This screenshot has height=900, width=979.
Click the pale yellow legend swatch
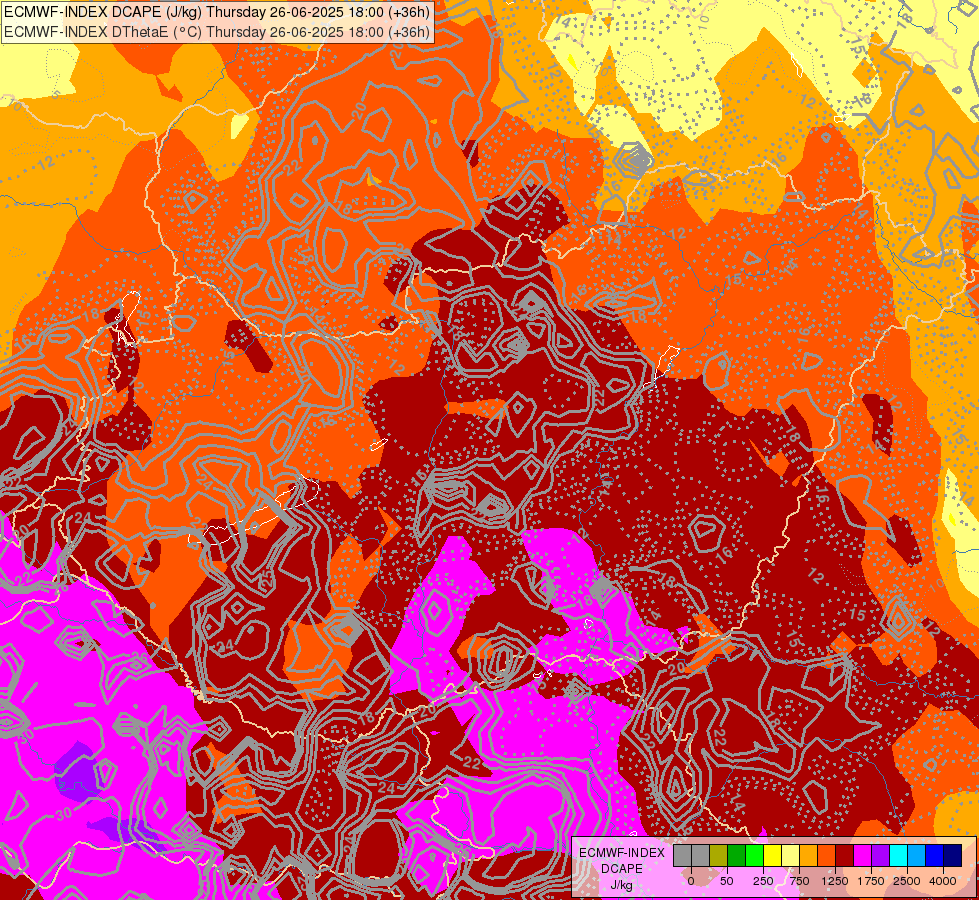click(x=790, y=855)
